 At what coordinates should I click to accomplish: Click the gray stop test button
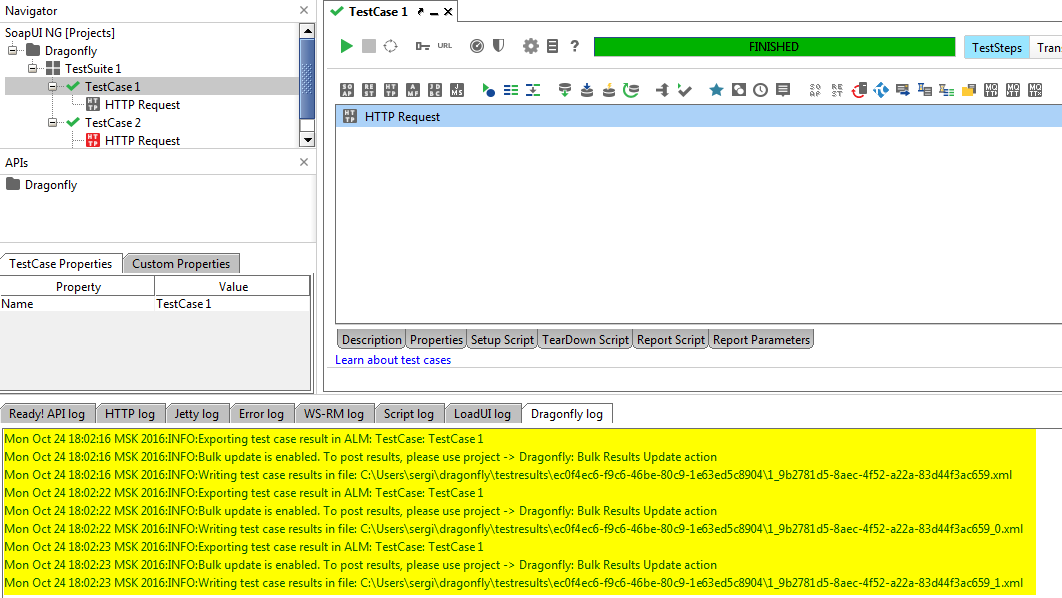point(369,46)
